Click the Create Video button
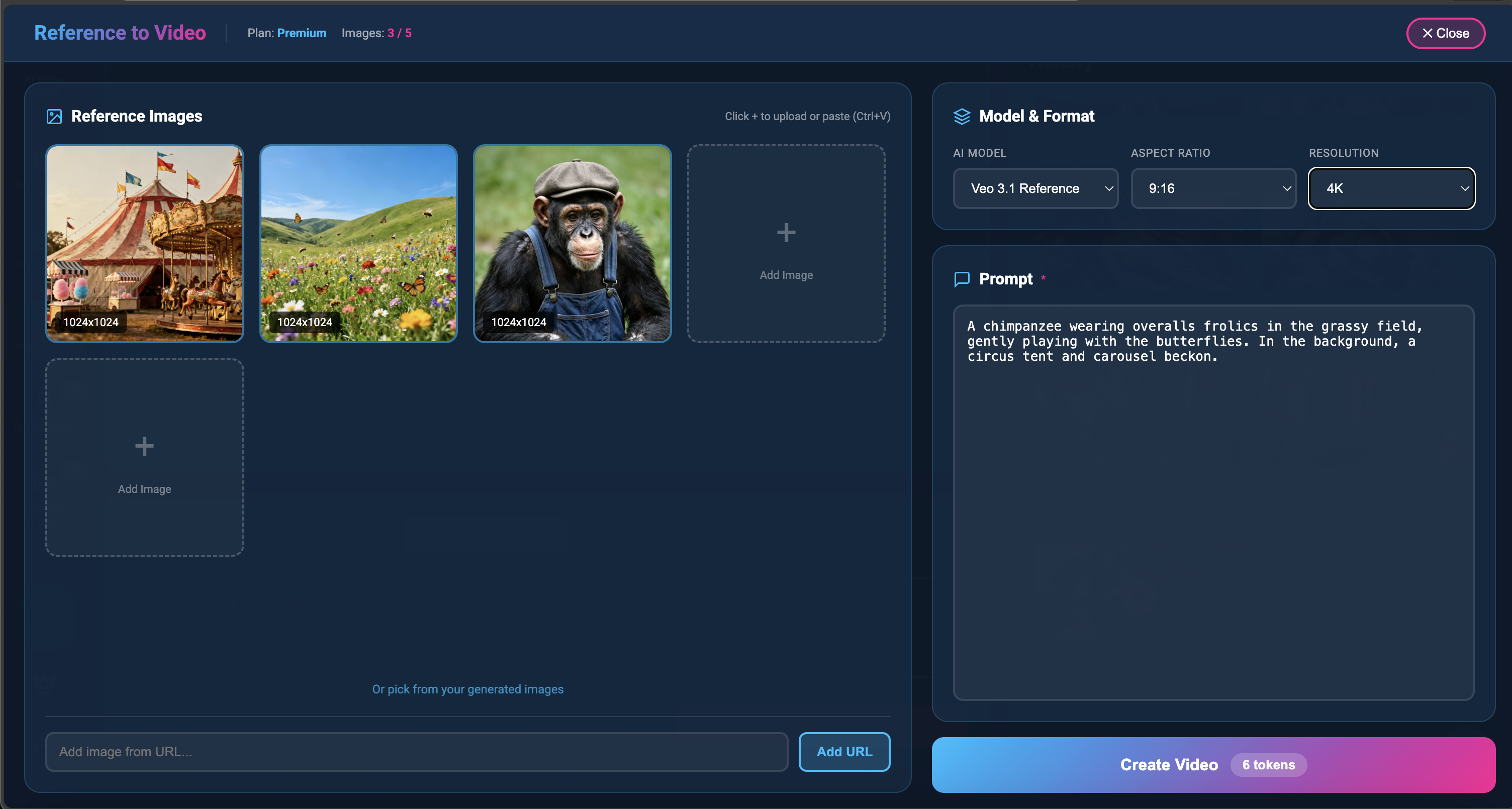1512x809 pixels. click(x=1169, y=764)
